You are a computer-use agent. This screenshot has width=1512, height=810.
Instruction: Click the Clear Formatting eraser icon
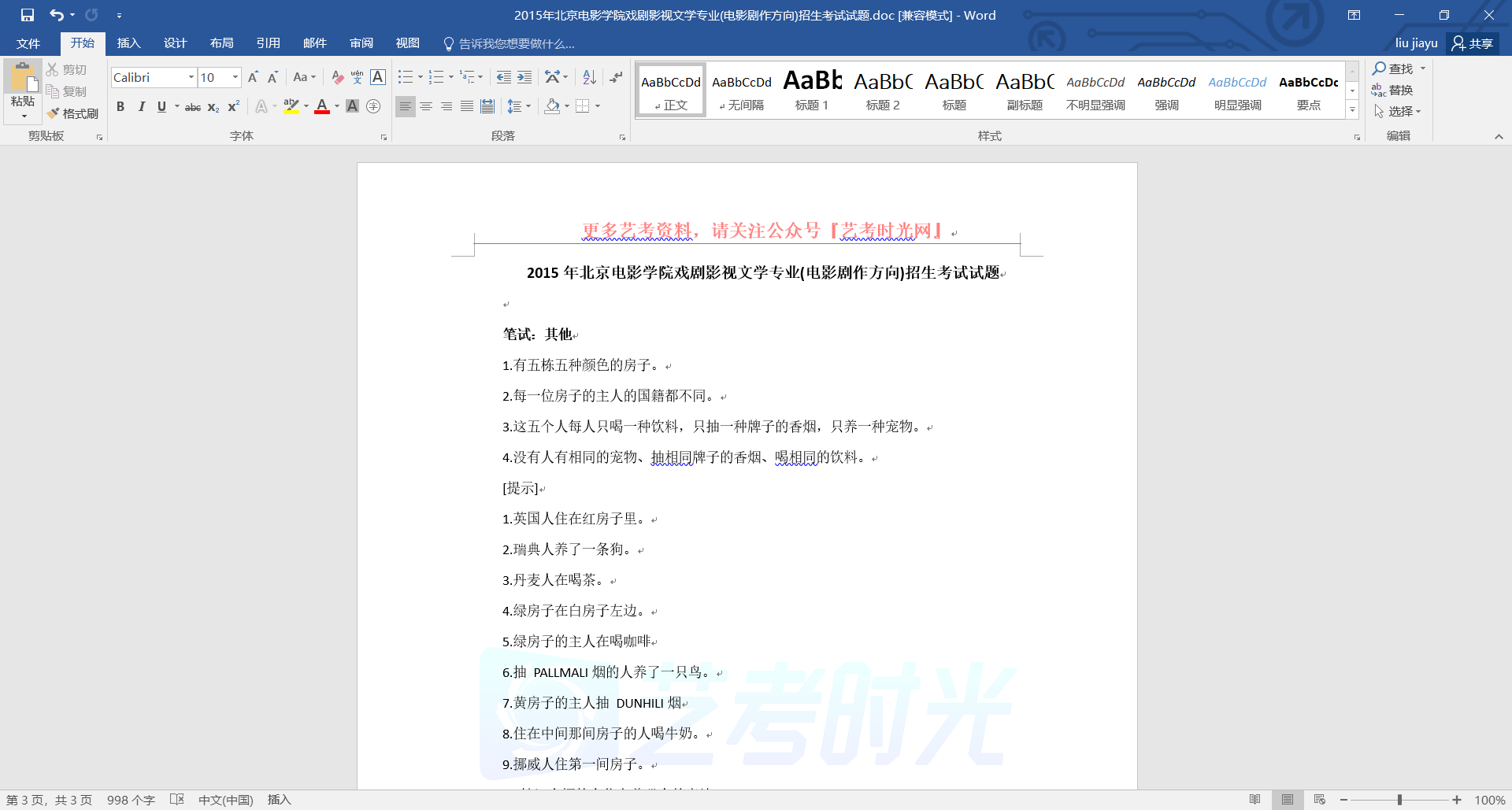pyautogui.click(x=337, y=77)
